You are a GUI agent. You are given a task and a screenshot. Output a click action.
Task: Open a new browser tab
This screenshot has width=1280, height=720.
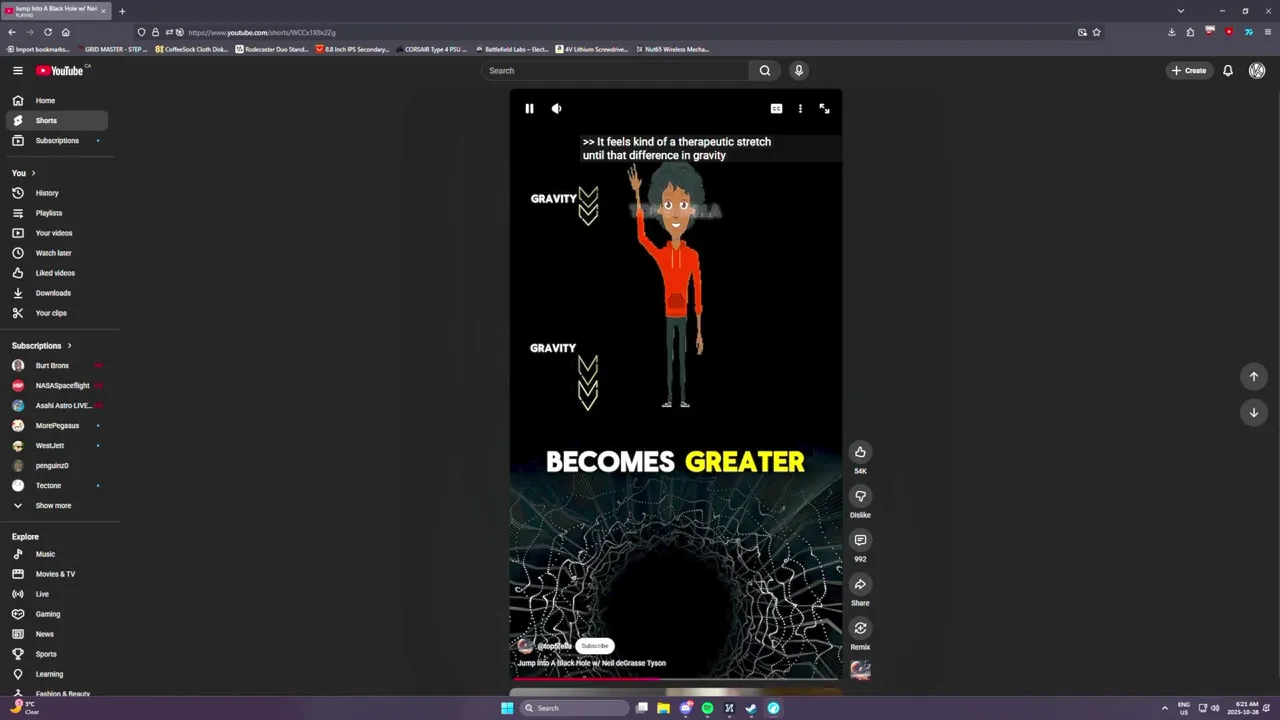[122, 11]
